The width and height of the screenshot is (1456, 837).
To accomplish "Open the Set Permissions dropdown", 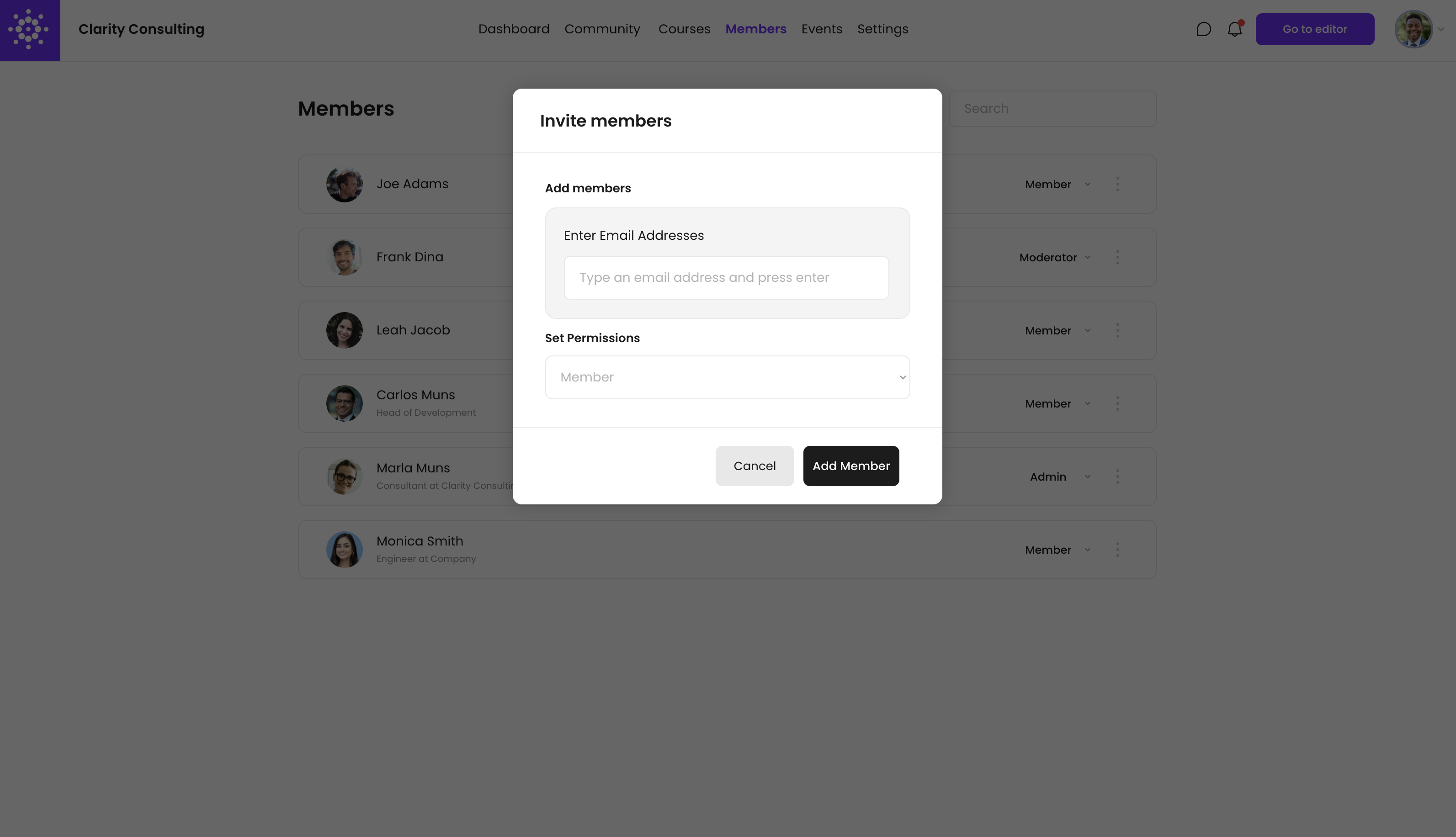I will [727, 377].
